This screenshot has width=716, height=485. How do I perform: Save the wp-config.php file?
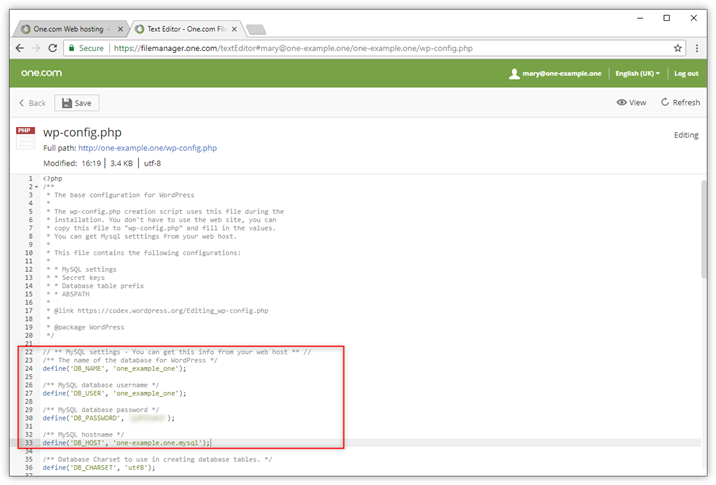pos(77,103)
